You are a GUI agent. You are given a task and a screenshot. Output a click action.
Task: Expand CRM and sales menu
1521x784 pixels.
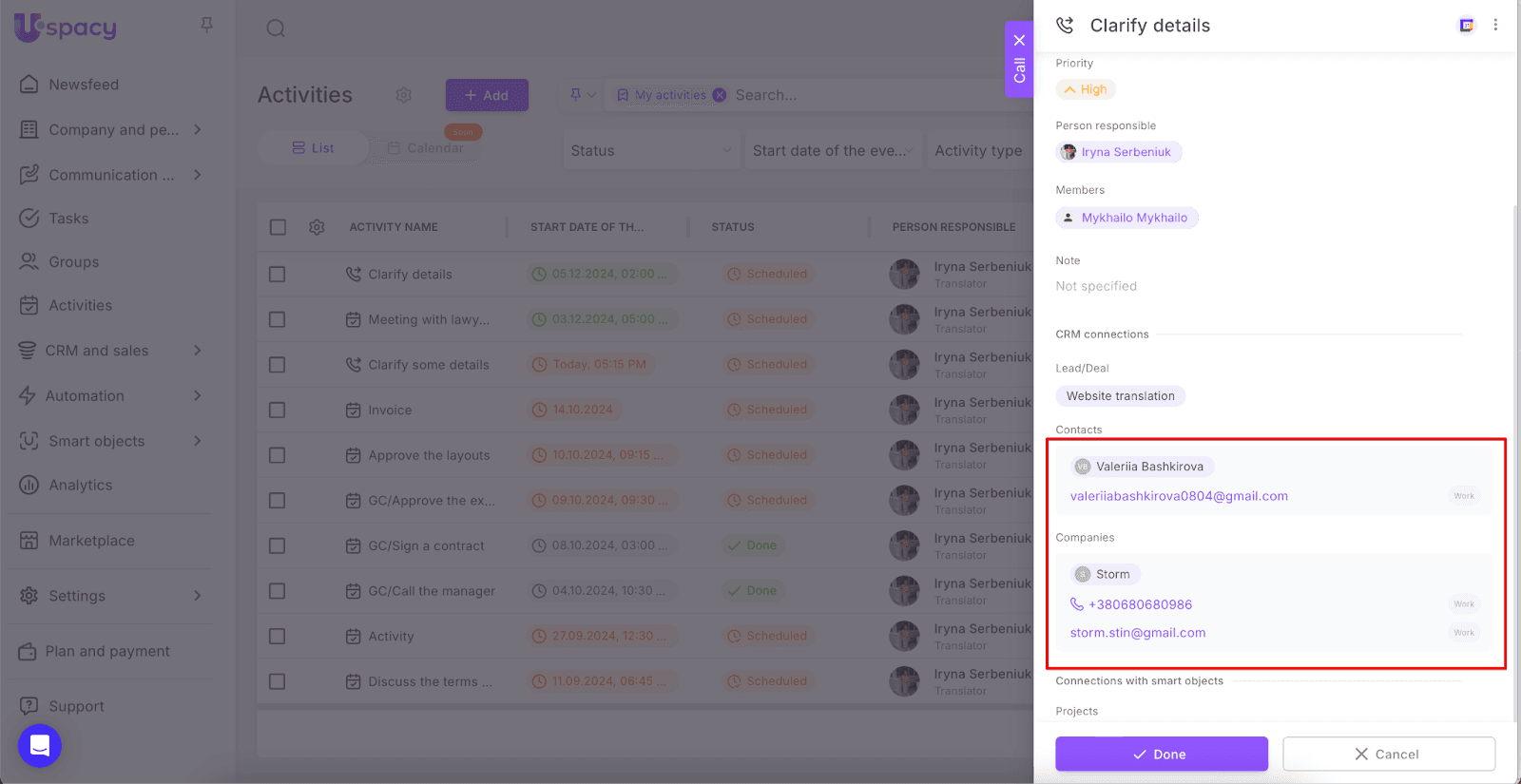click(x=197, y=351)
